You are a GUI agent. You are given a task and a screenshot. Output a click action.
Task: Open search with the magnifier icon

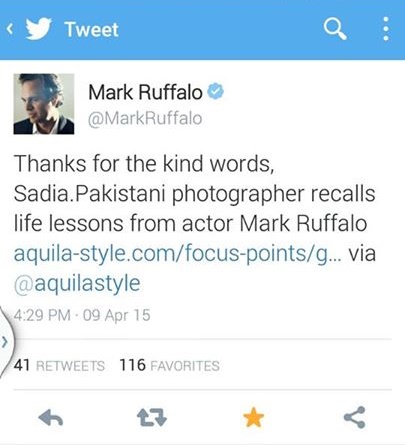335,29
